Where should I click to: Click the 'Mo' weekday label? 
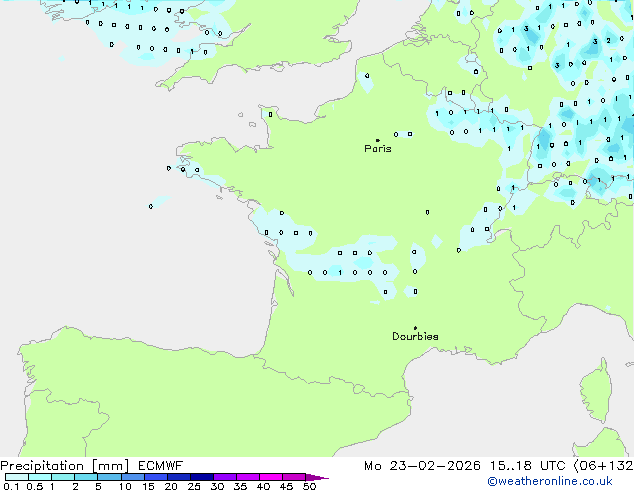tap(372, 466)
